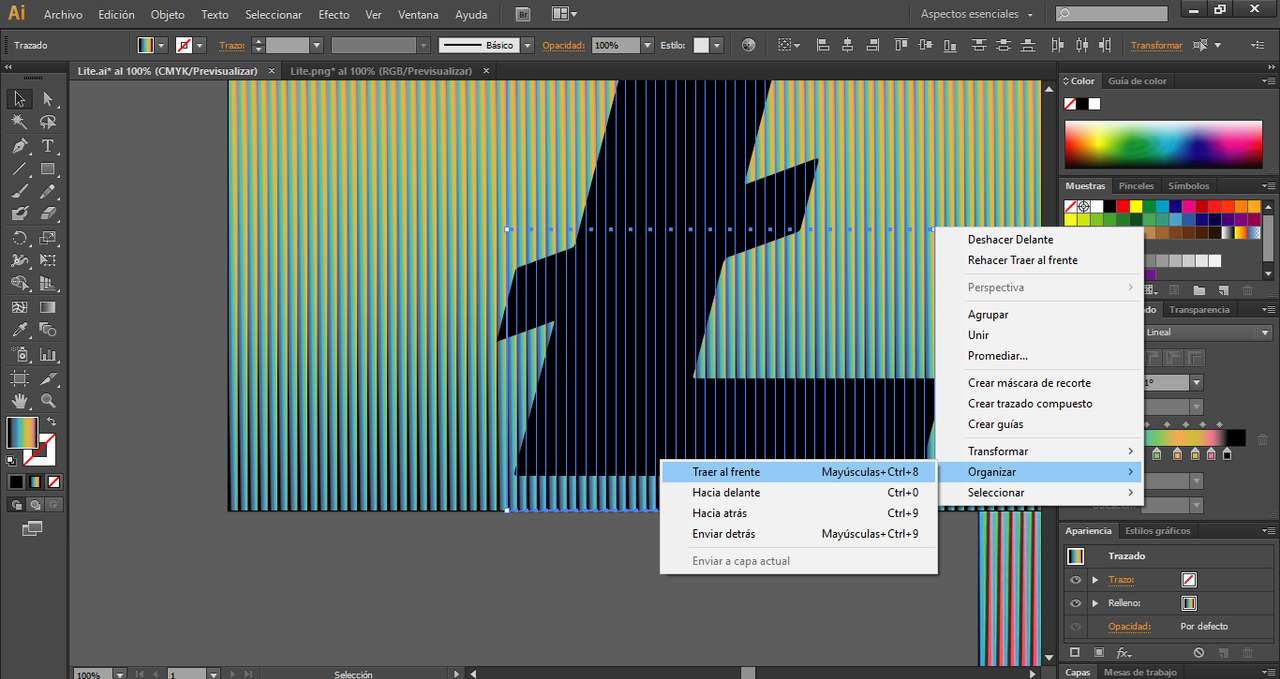Screen dimensions: 1280x679
Task: Choose the Direct Selection tool
Action: [x=47, y=99]
